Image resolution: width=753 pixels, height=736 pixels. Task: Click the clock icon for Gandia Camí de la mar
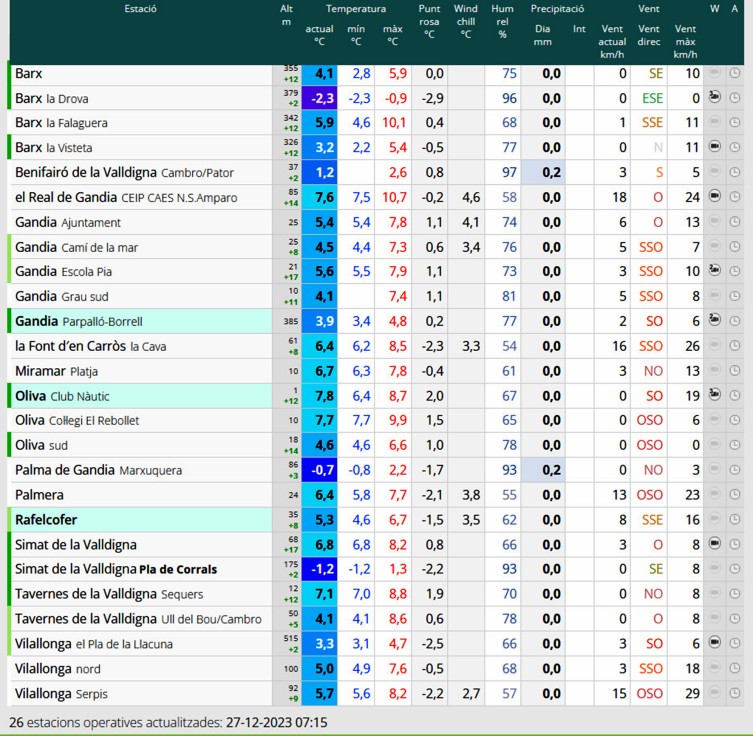pyautogui.click(x=735, y=247)
